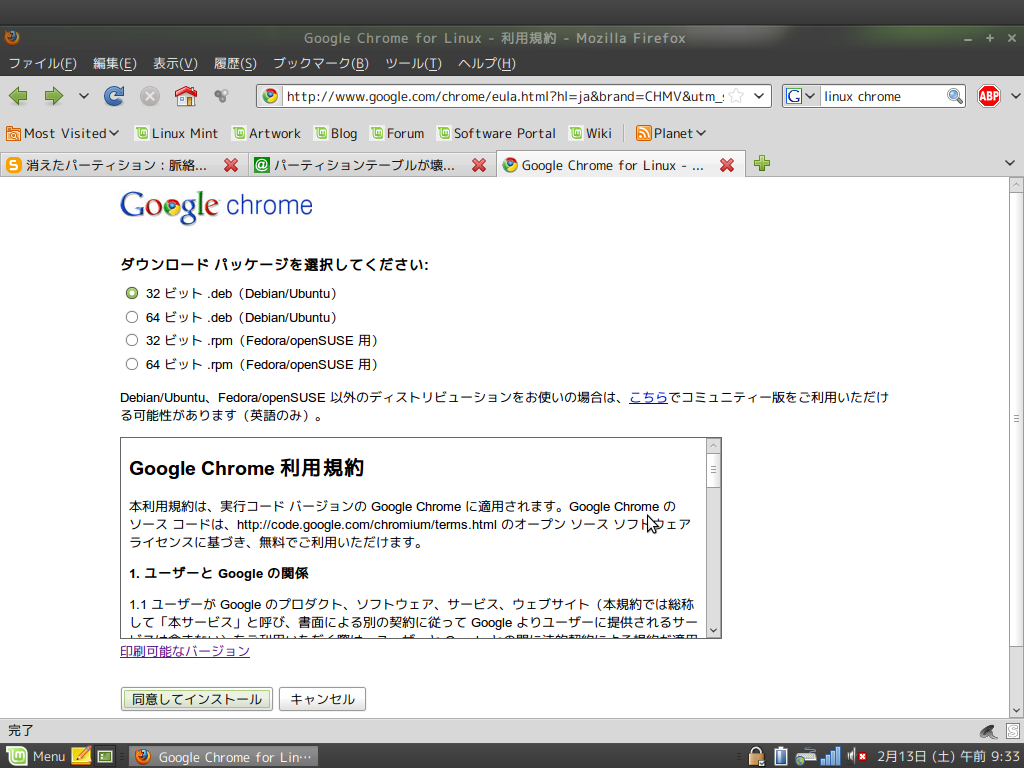This screenshot has height=768, width=1024.
Task: Open the Most Visited bookmarks dropdown
Action: click(x=63, y=133)
